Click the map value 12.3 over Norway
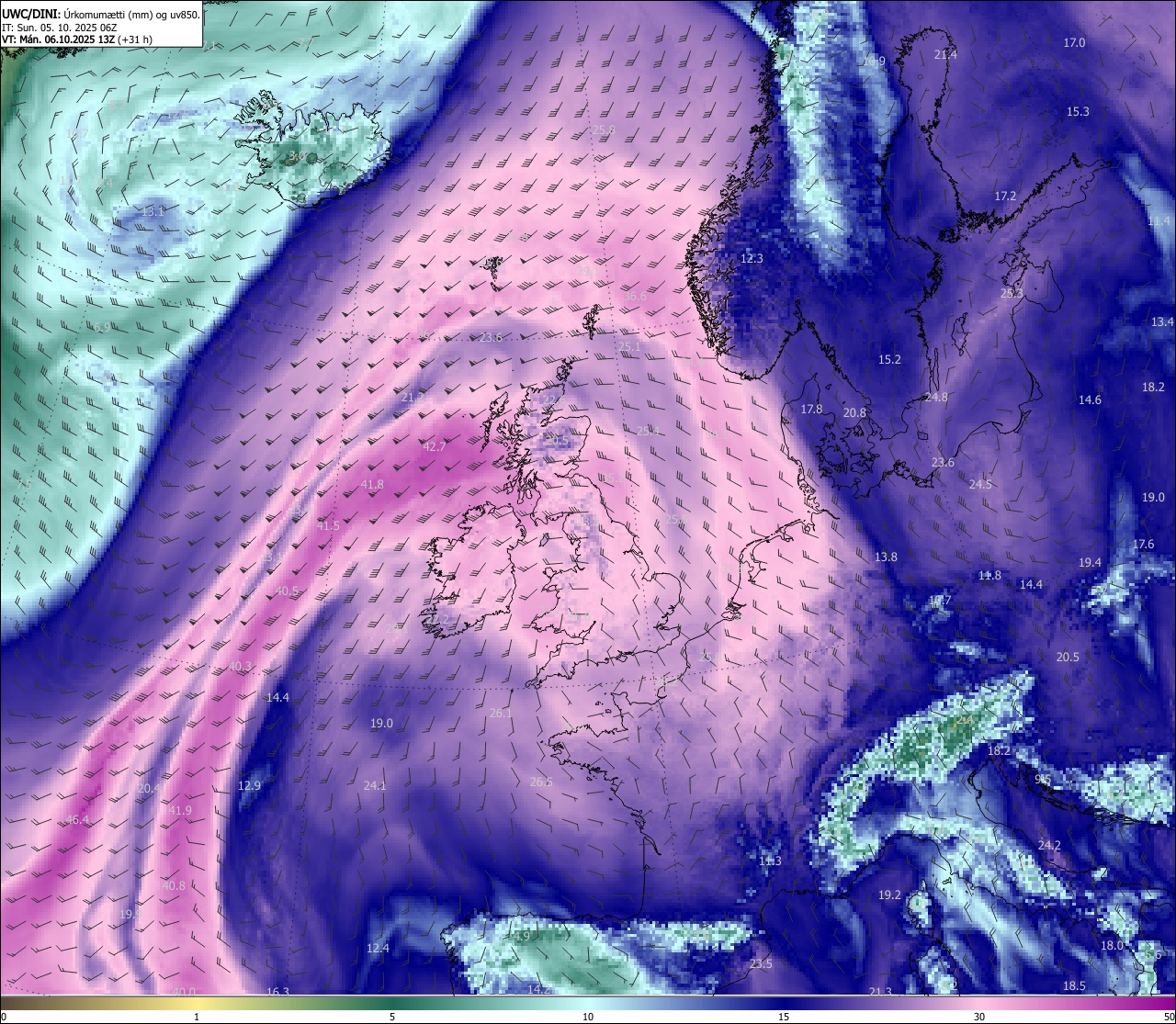The image size is (1176, 1024). point(752,258)
